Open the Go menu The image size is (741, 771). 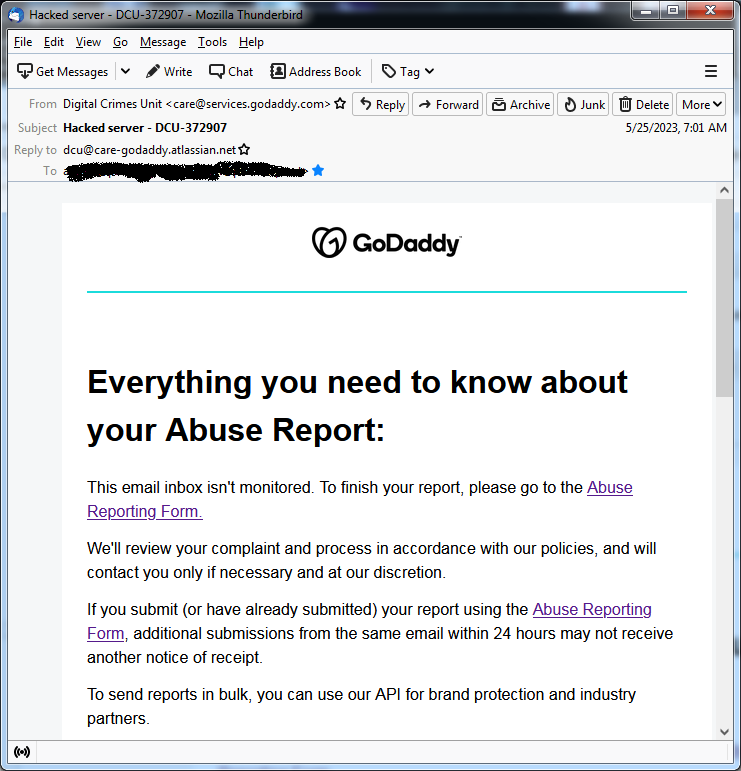point(120,42)
